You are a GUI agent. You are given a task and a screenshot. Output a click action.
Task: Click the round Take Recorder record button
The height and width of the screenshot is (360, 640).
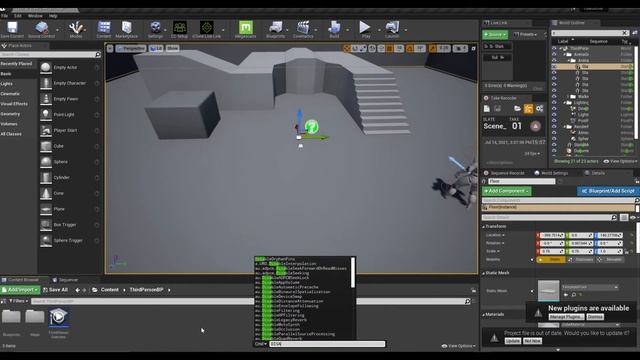click(536, 126)
